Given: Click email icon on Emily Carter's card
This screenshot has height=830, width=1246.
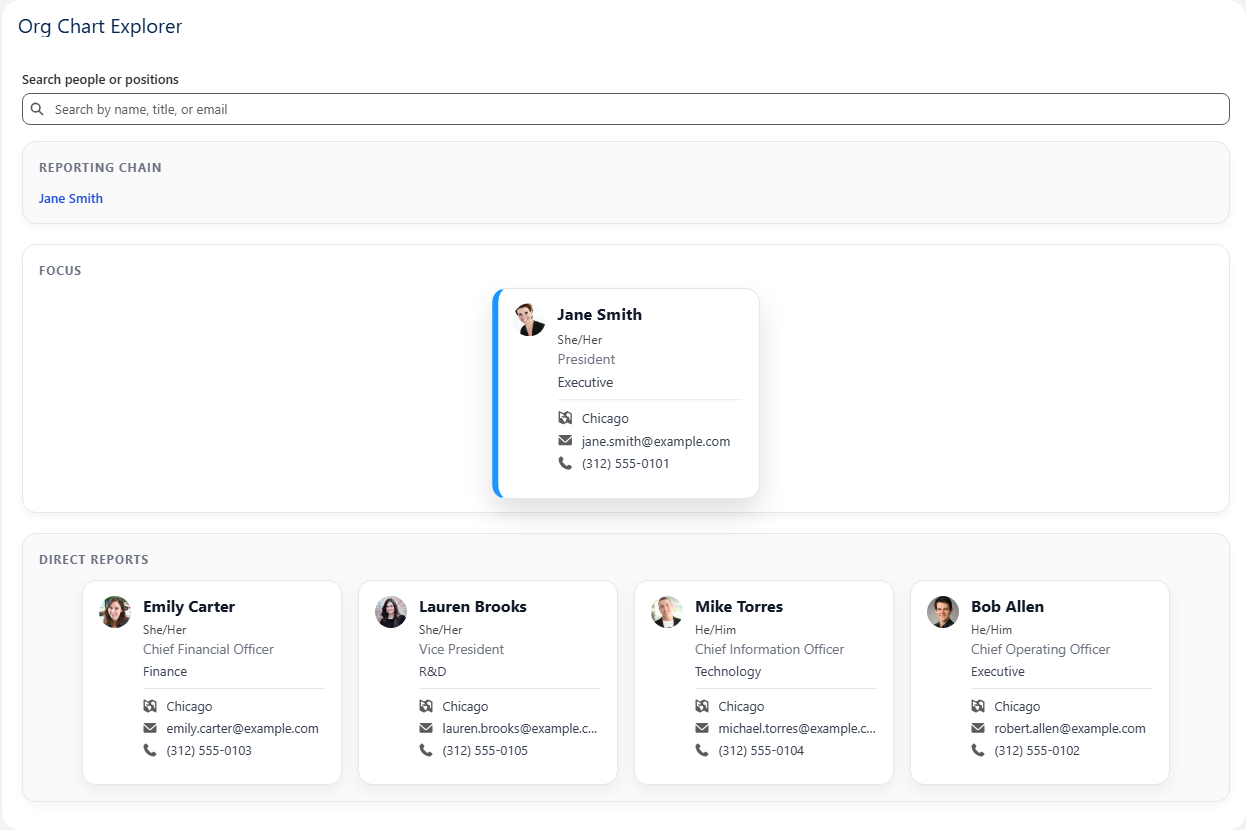Looking at the screenshot, I should click(150, 728).
